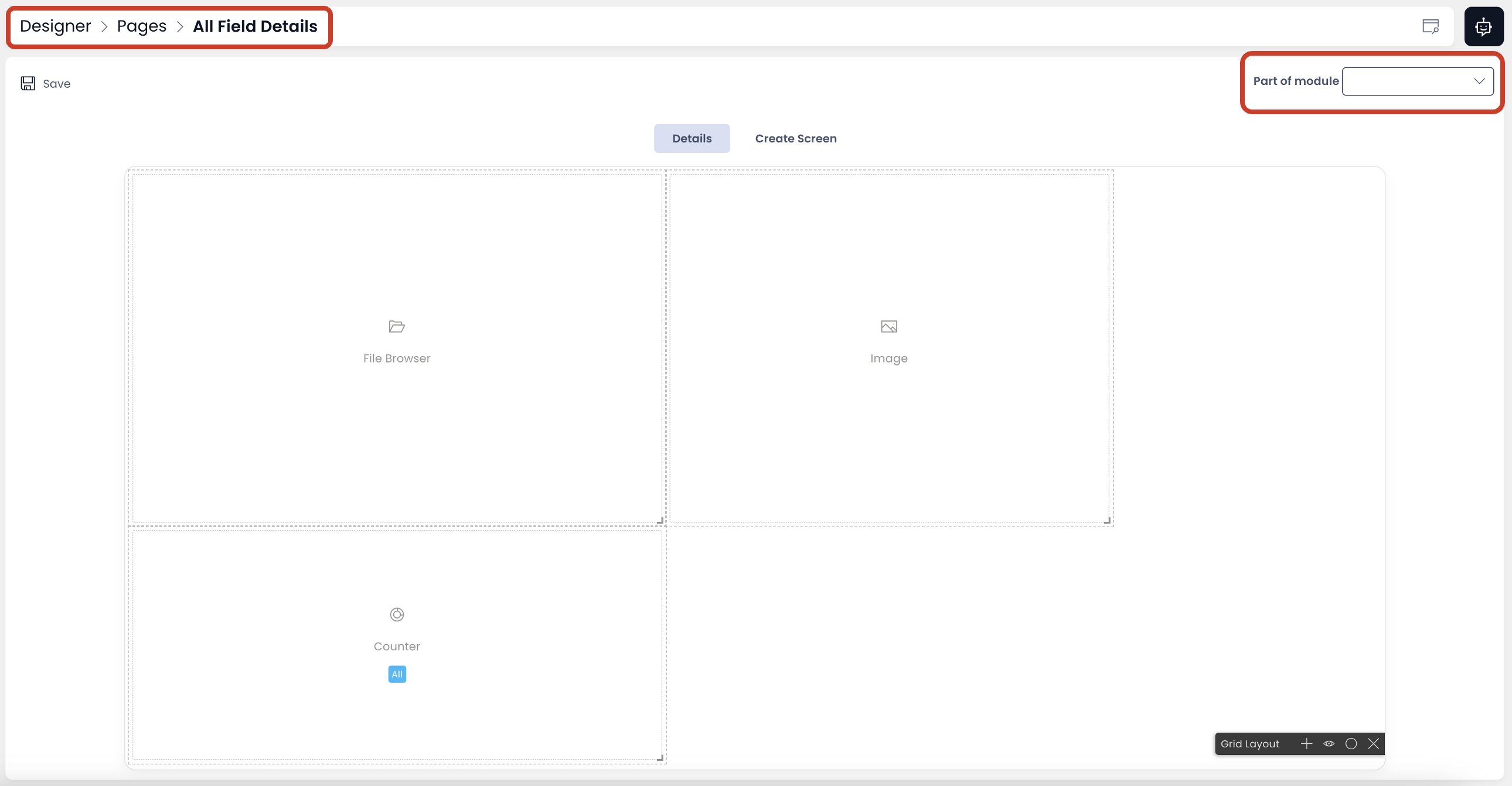1512x786 pixels.
Task: Click the Counter cell resize handle
Action: [x=660, y=758]
